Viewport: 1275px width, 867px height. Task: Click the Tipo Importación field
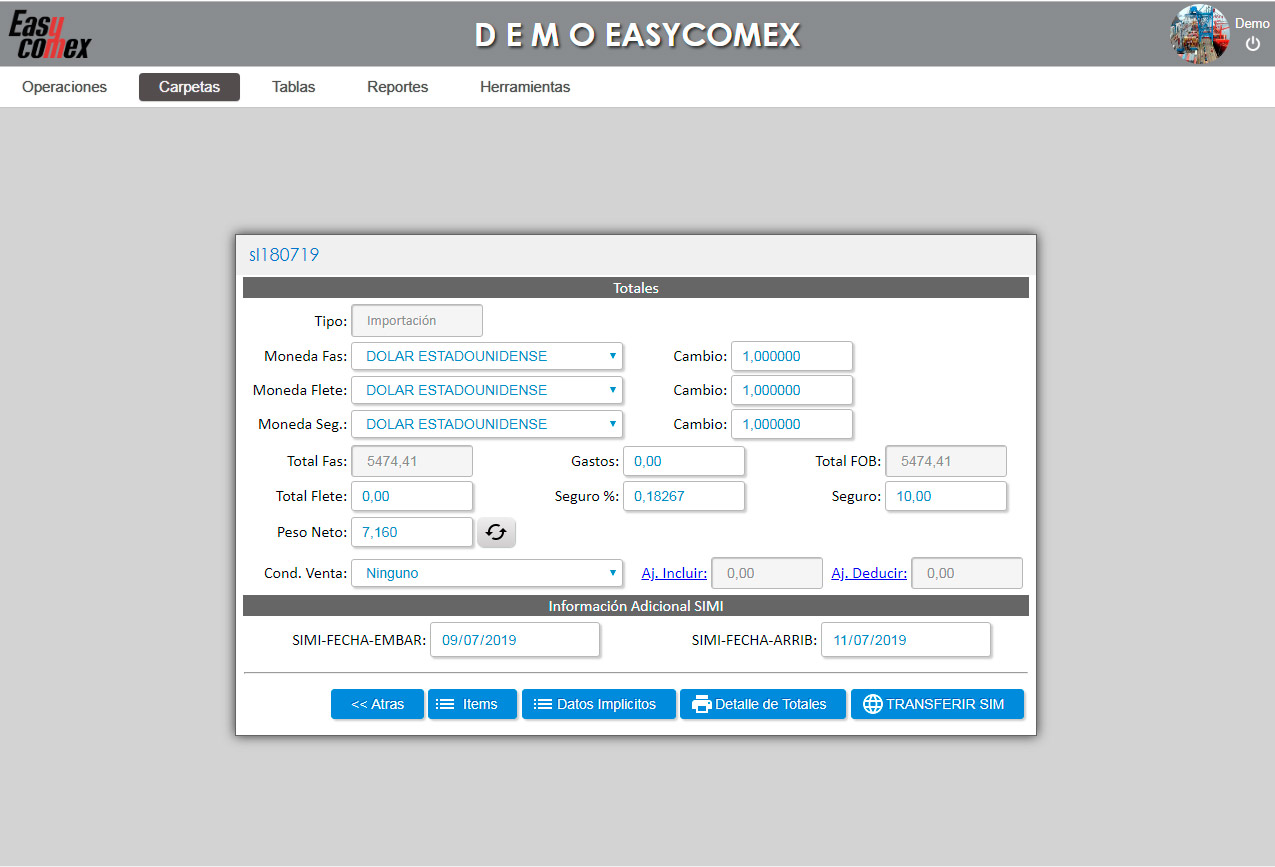(x=417, y=321)
